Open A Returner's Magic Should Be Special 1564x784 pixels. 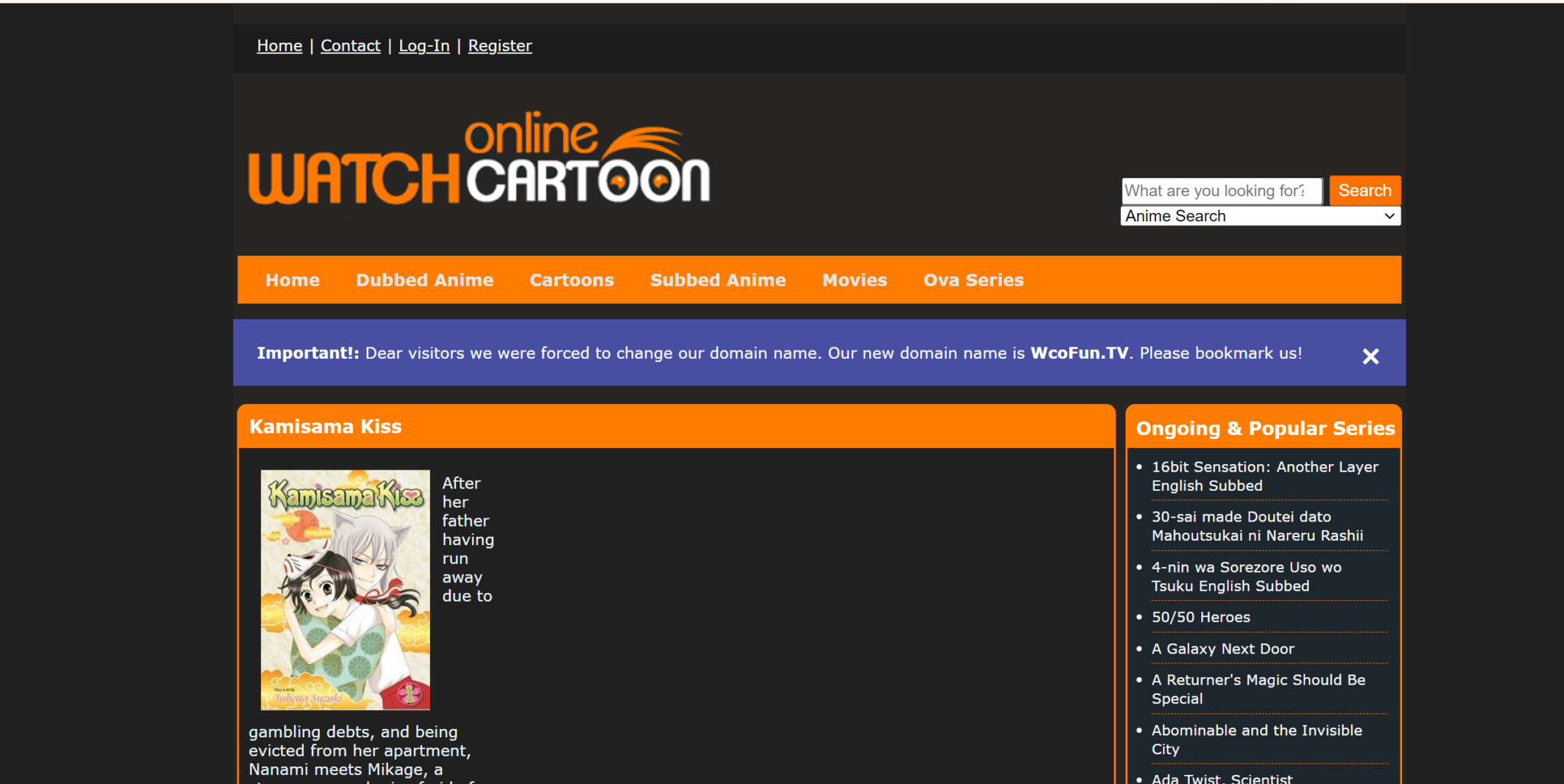tap(1259, 689)
